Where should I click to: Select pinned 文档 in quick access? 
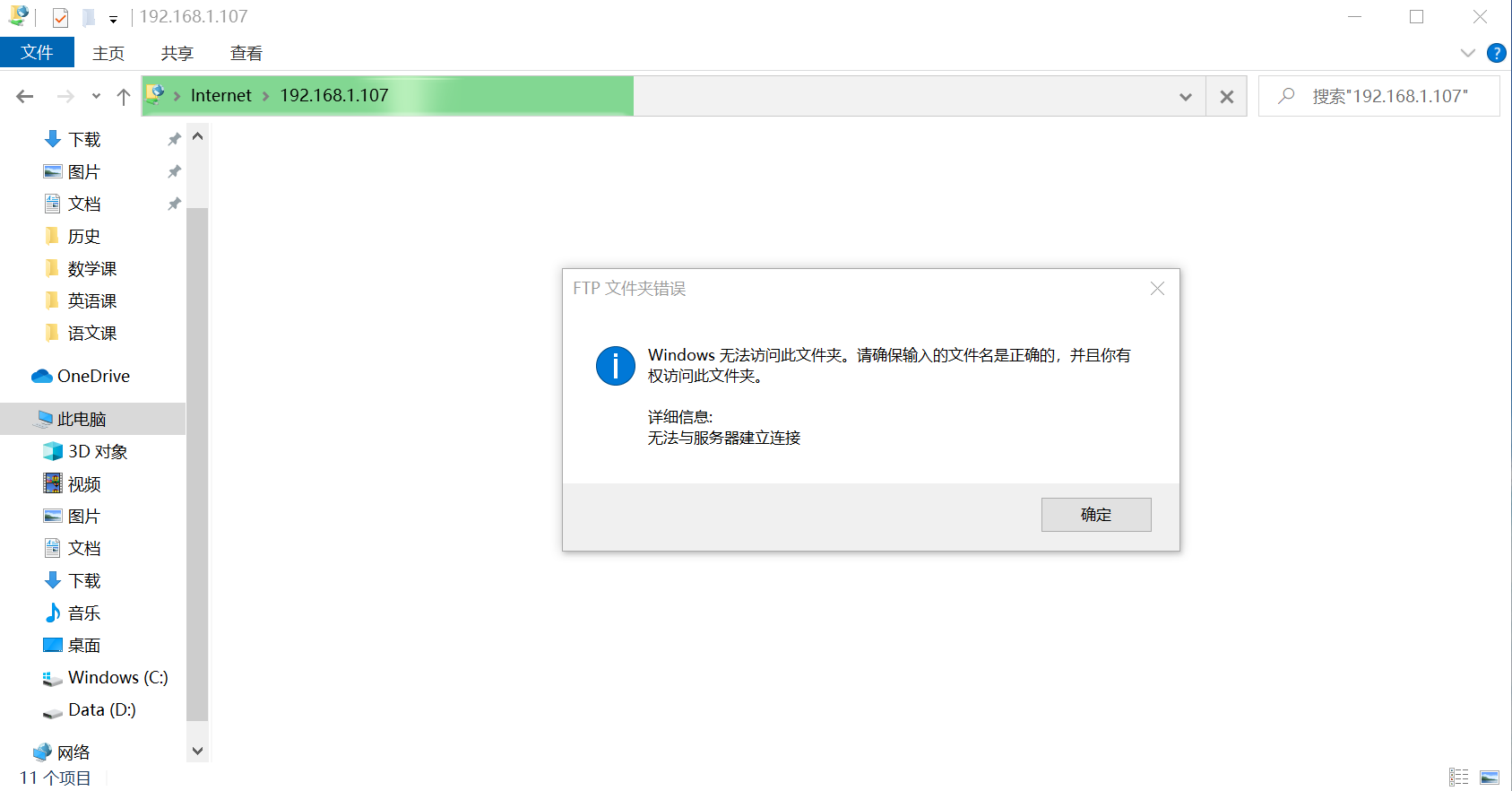coord(83,204)
